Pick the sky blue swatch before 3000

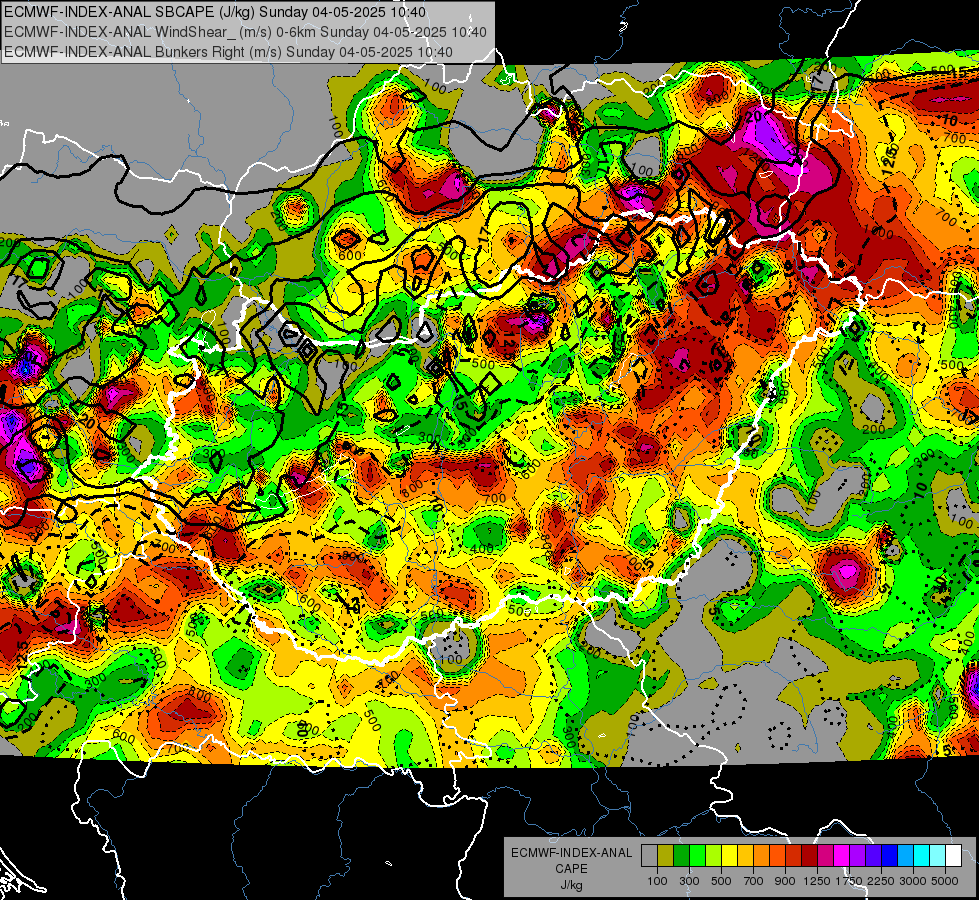coord(905,856)
